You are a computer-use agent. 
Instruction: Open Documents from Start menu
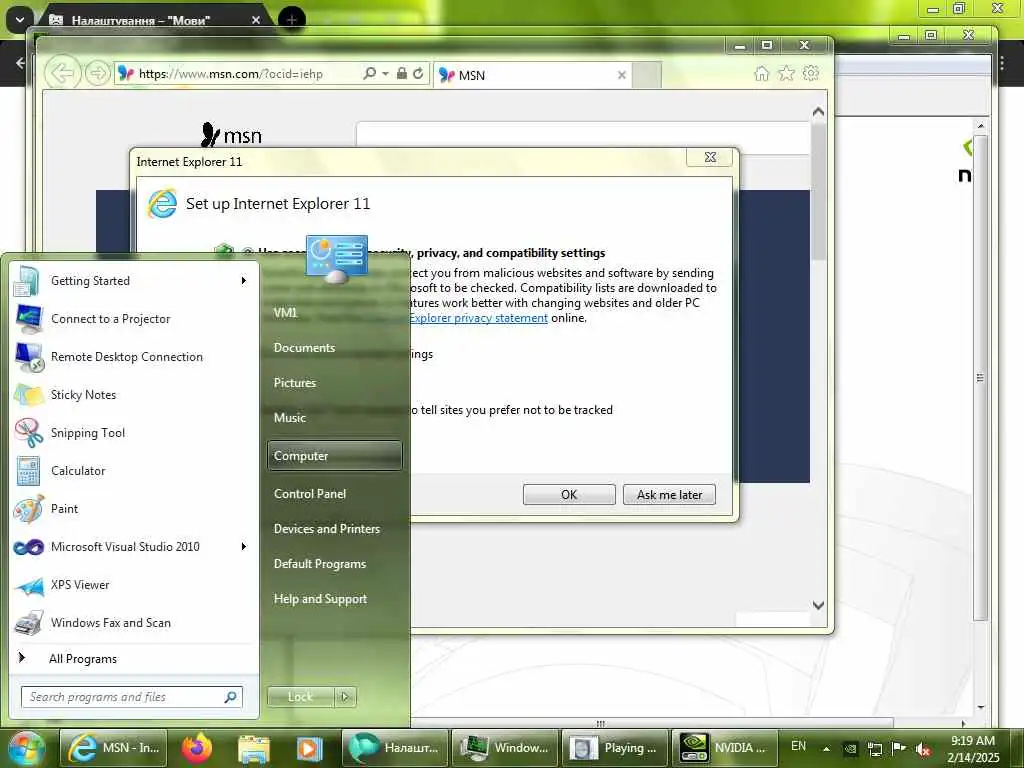[304, 348]
